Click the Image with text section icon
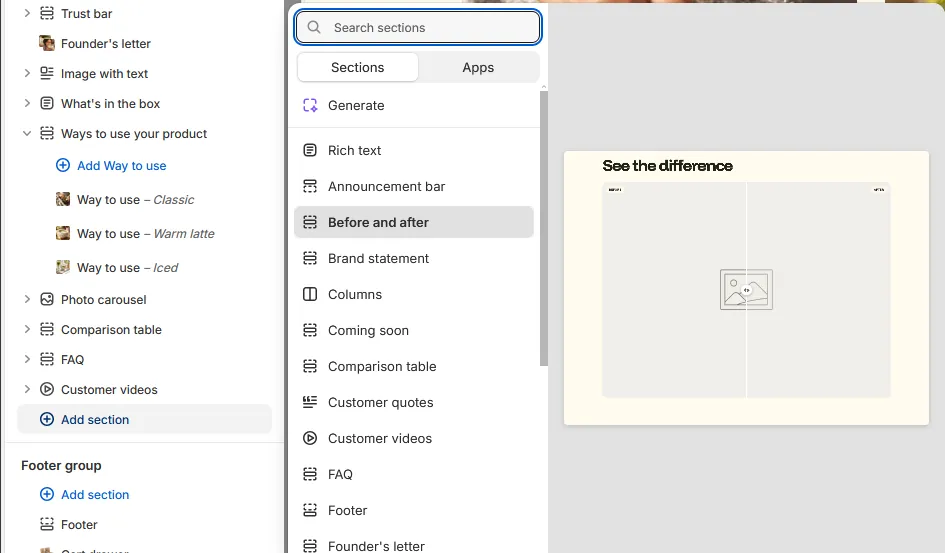The image size is (945, 553). tap(46, 73)
